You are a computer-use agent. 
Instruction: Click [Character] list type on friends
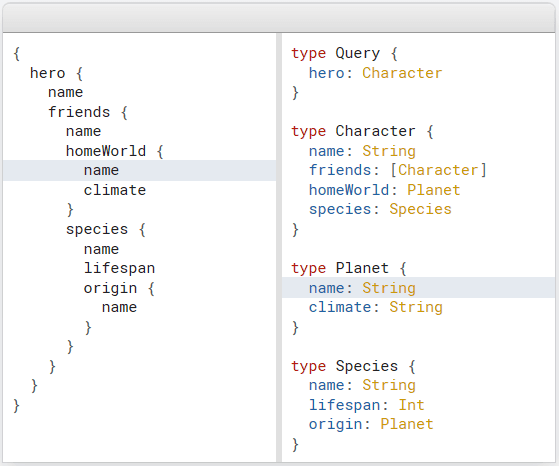pos(438,170)
